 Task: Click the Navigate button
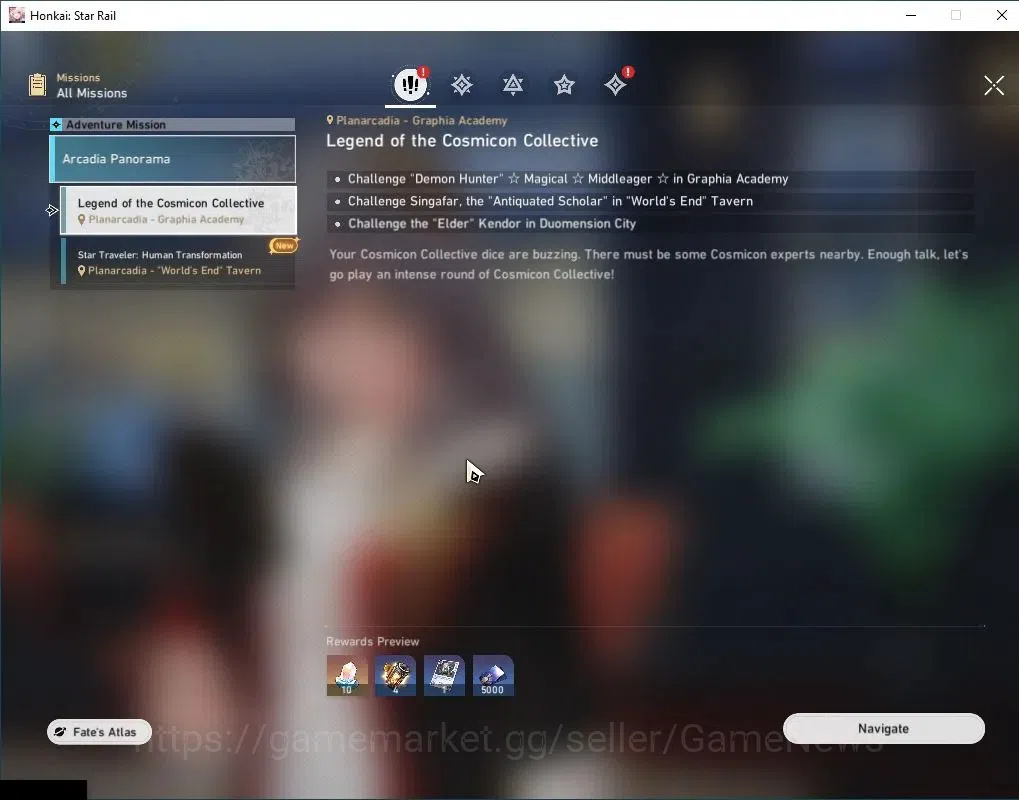[x=884, y=729]
